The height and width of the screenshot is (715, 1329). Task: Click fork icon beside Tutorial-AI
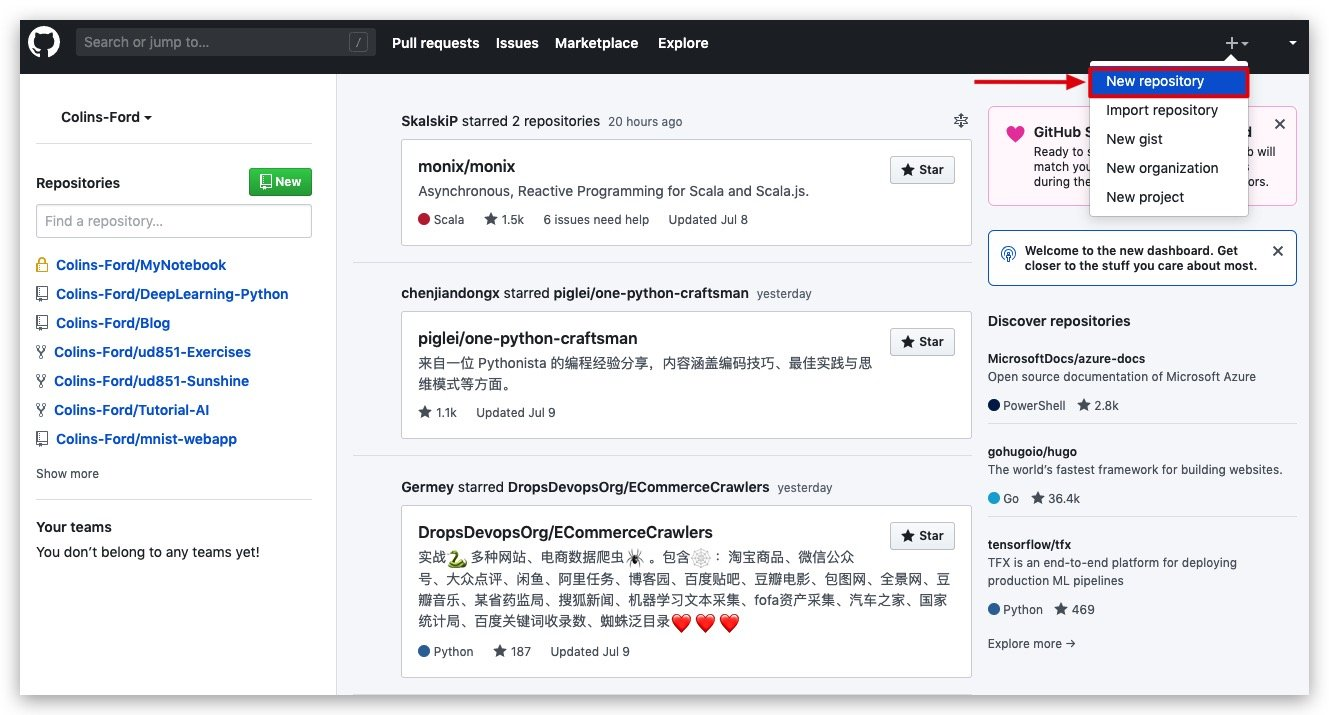(x=41, y=410)
